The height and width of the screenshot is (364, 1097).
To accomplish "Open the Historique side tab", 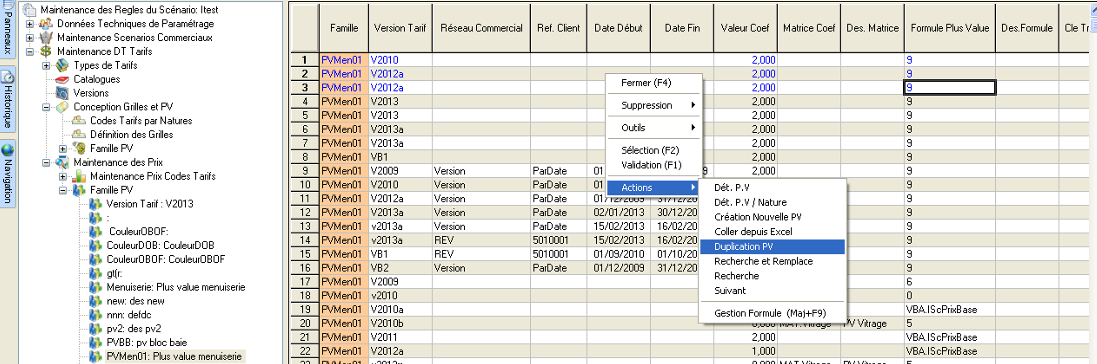I will tap(7, 99).
